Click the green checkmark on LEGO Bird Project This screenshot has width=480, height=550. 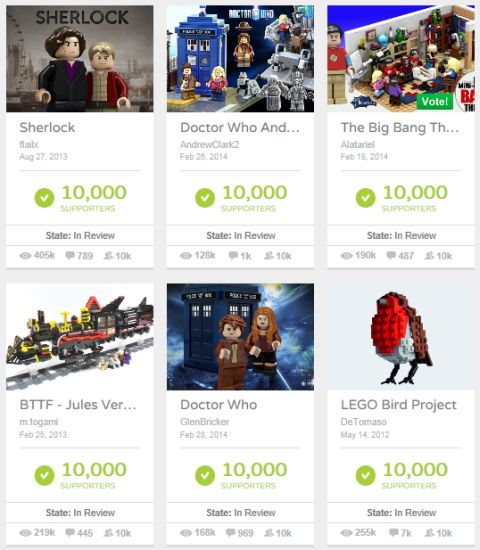tap(366, 475)
